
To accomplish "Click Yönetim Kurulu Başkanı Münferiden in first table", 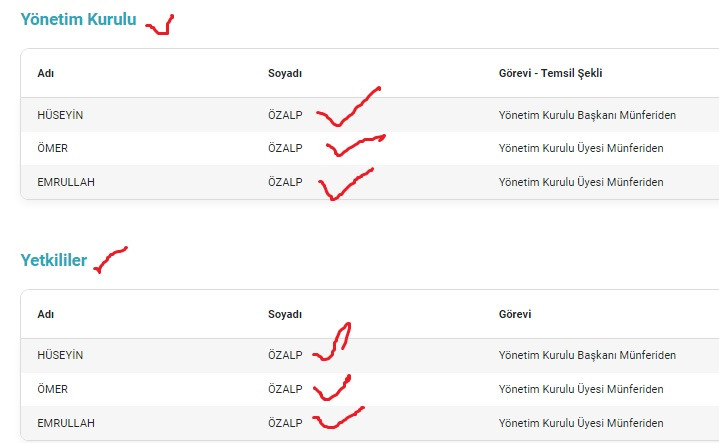I will [x=587, y=115].
